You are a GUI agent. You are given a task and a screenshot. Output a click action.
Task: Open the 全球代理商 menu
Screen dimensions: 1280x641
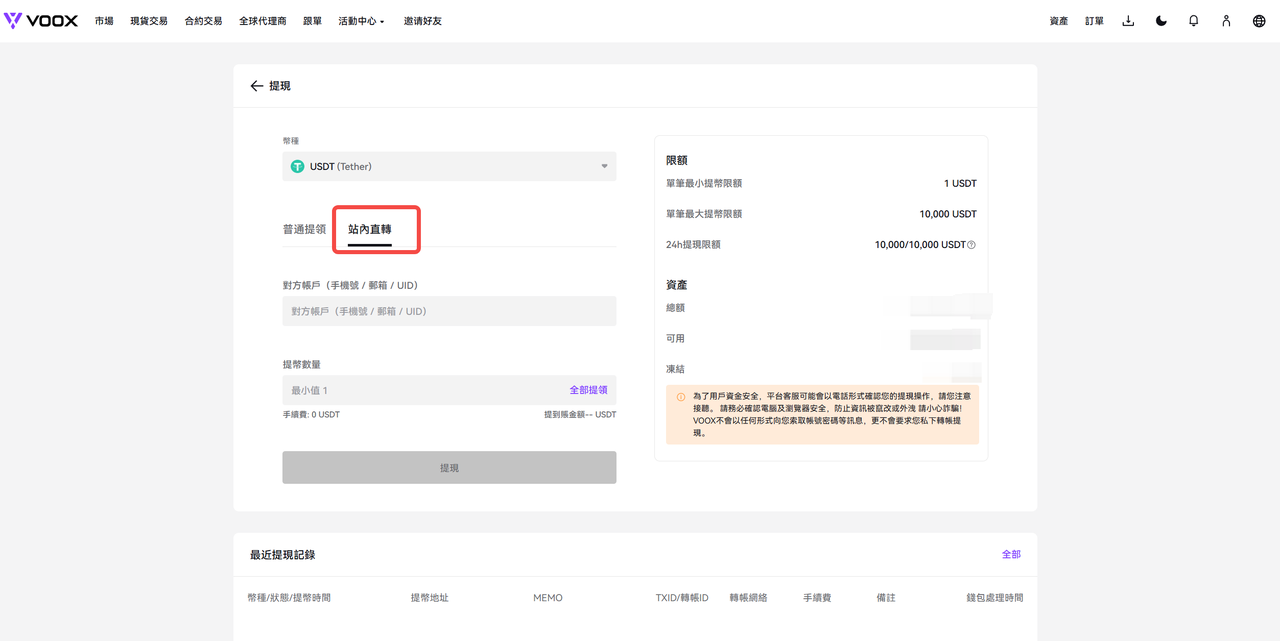[x=263, y=21]
